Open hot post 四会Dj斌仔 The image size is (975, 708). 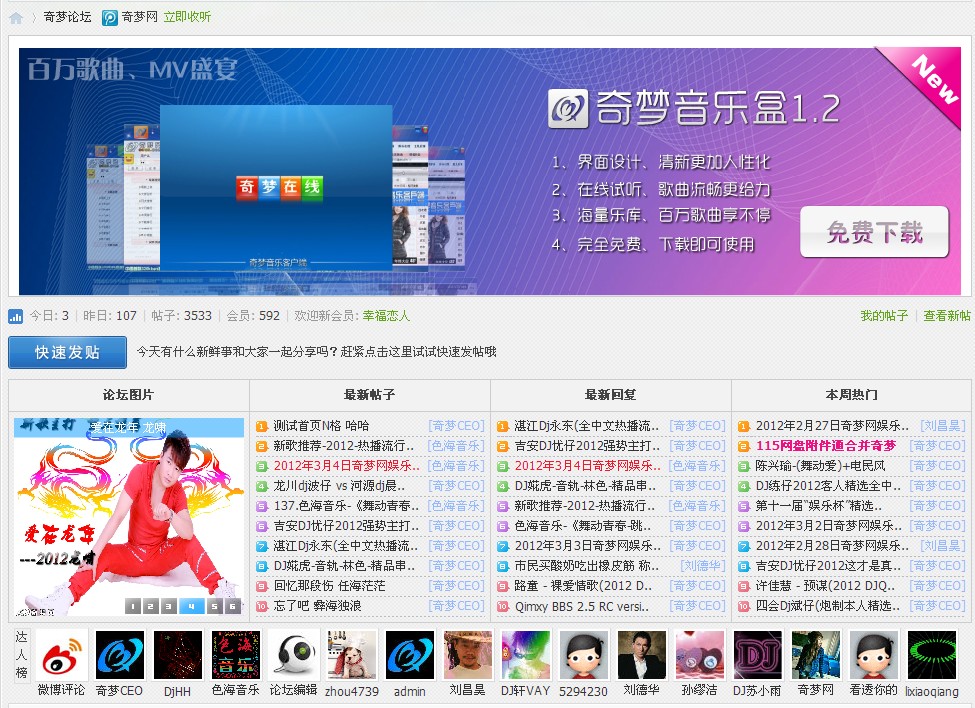(x=828, y=606)
